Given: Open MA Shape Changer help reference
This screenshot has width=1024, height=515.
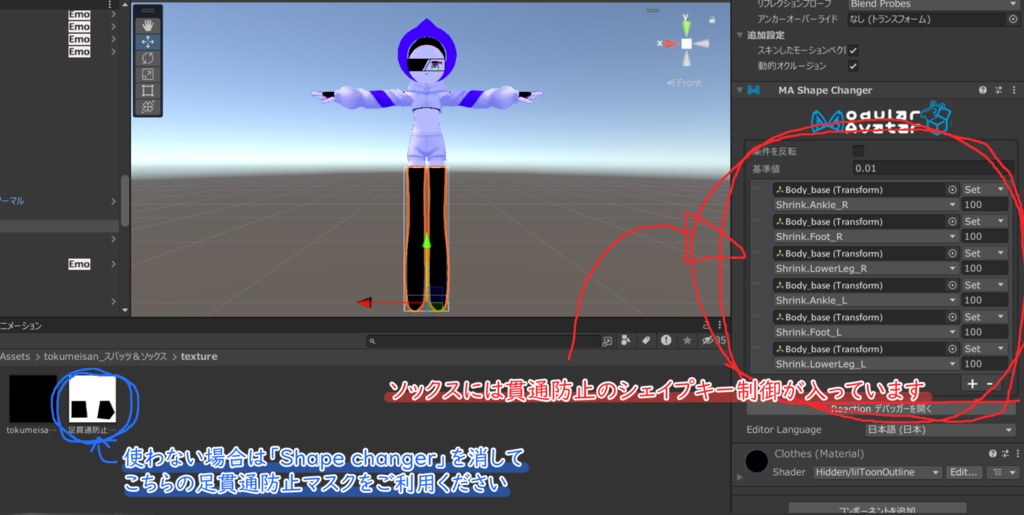Looking at the screenshot, I should [983, 90].
